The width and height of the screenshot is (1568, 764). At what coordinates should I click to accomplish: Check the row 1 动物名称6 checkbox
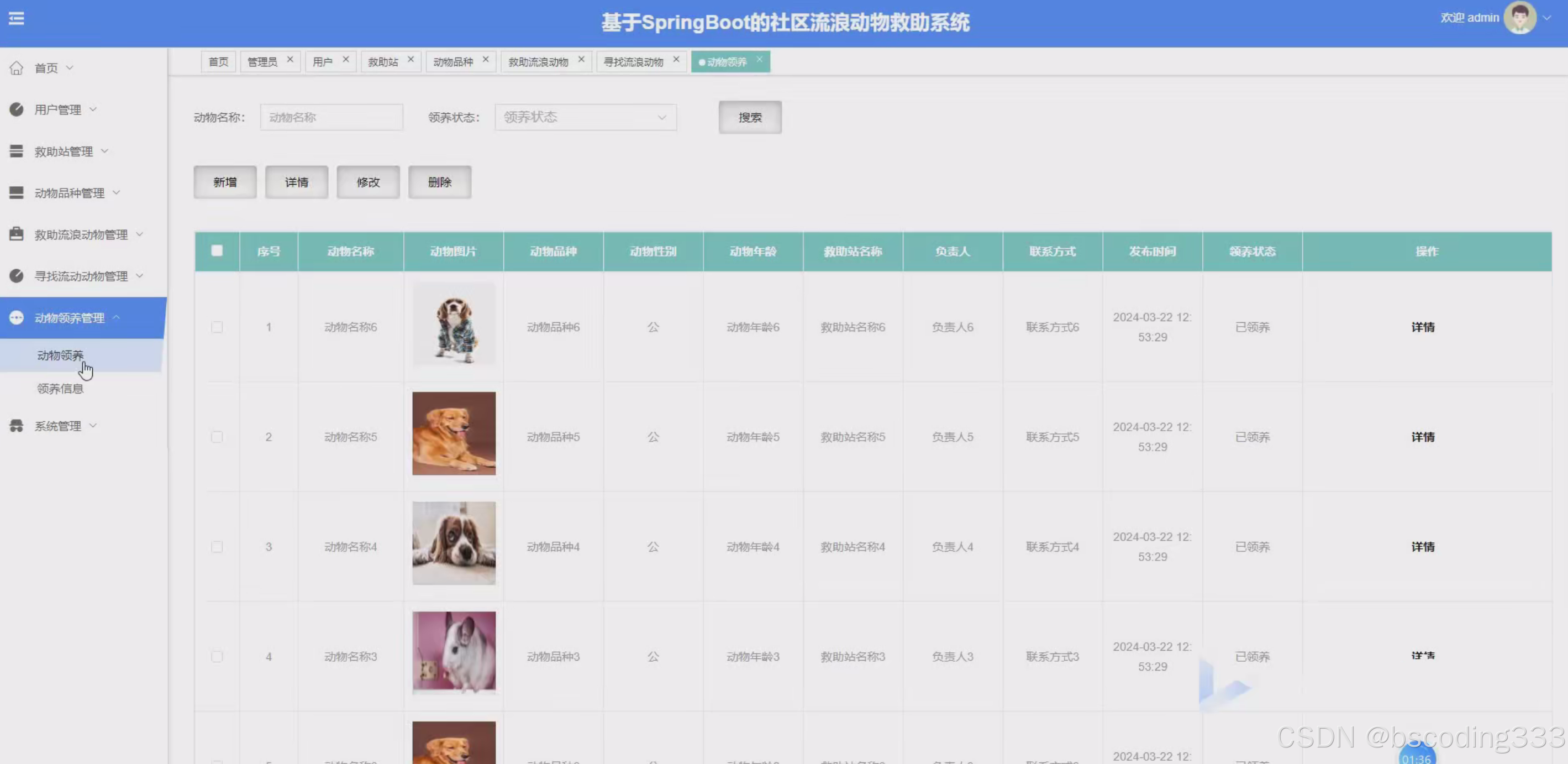[x=217, y=327]
